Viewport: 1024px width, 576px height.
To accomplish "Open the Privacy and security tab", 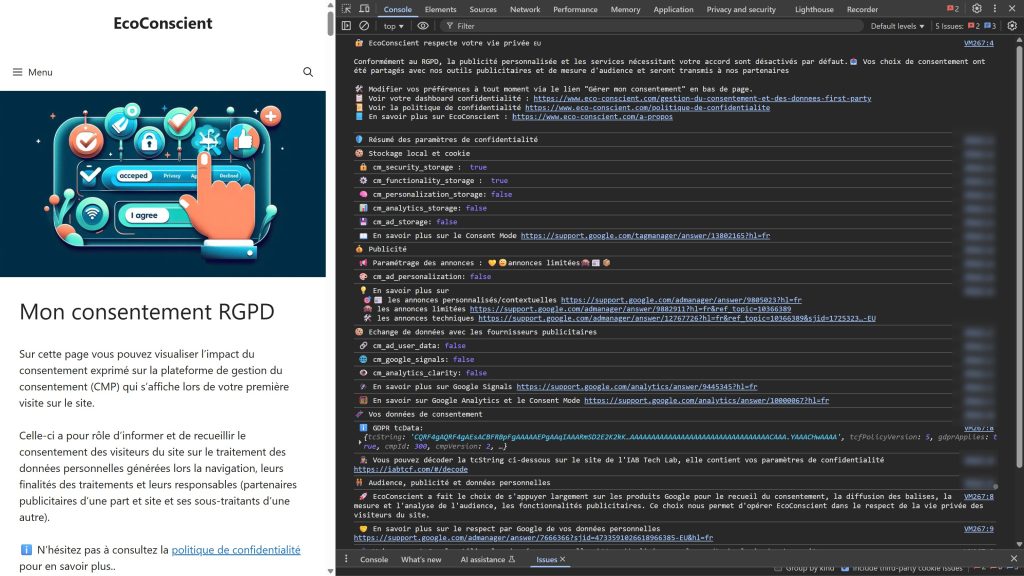I will [x=741, y=9].
